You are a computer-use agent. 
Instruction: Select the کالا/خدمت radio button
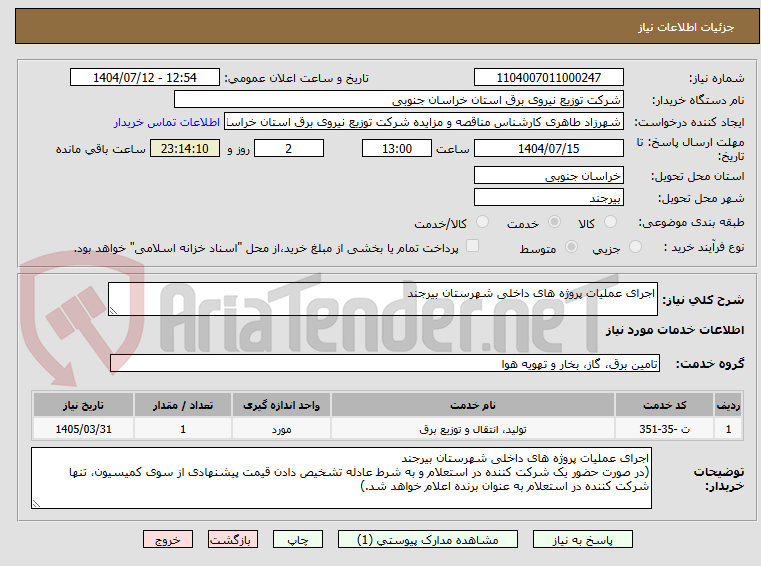482,222
